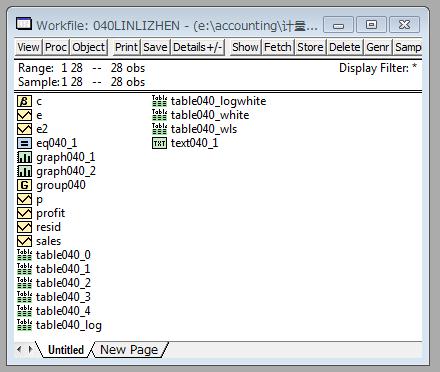Screen dimensions: 440x372
Task: Select the table040_white table icon
Action: [x=159, y=115]
